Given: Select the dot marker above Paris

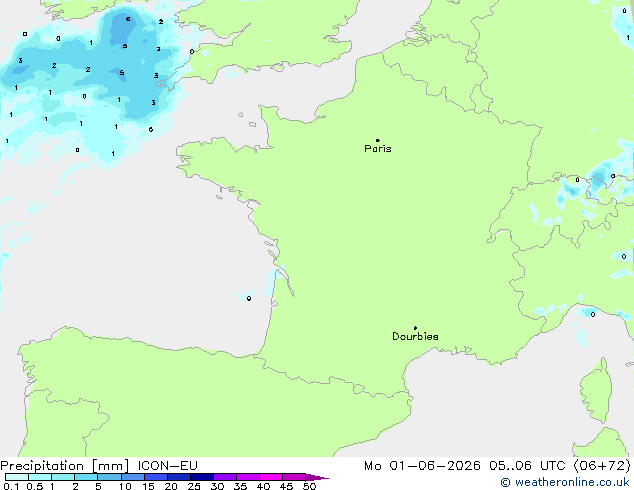Looking at the screenshot, I should pos(378,140).
